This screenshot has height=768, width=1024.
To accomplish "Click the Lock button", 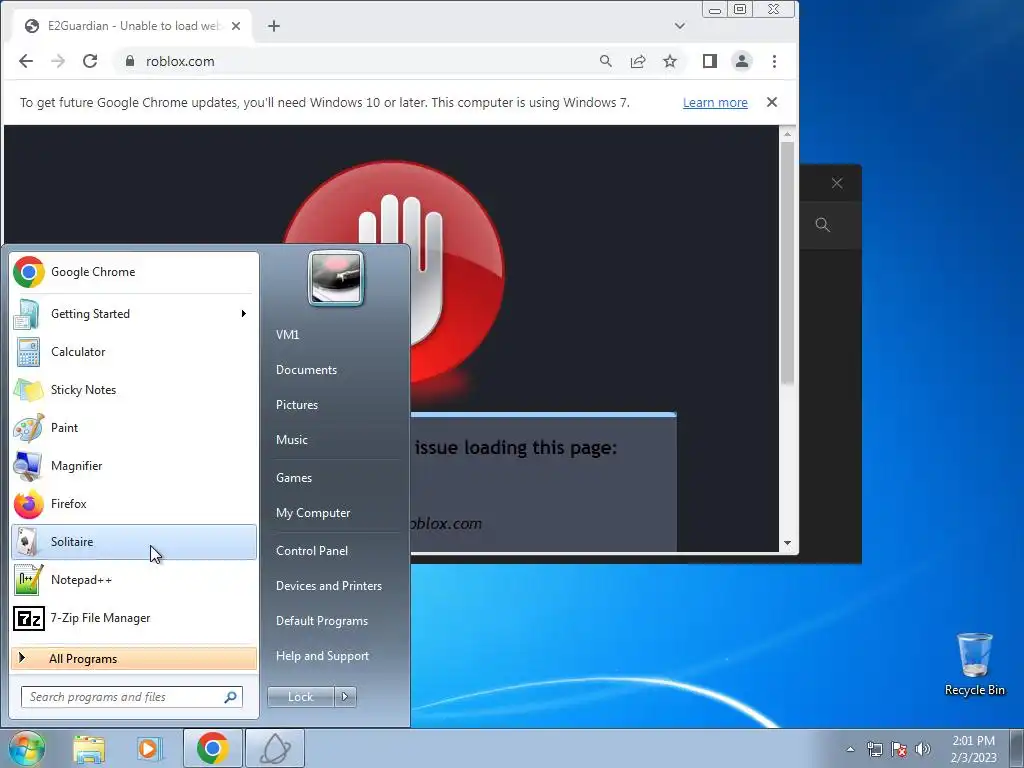I will click(x=300, y=697).
